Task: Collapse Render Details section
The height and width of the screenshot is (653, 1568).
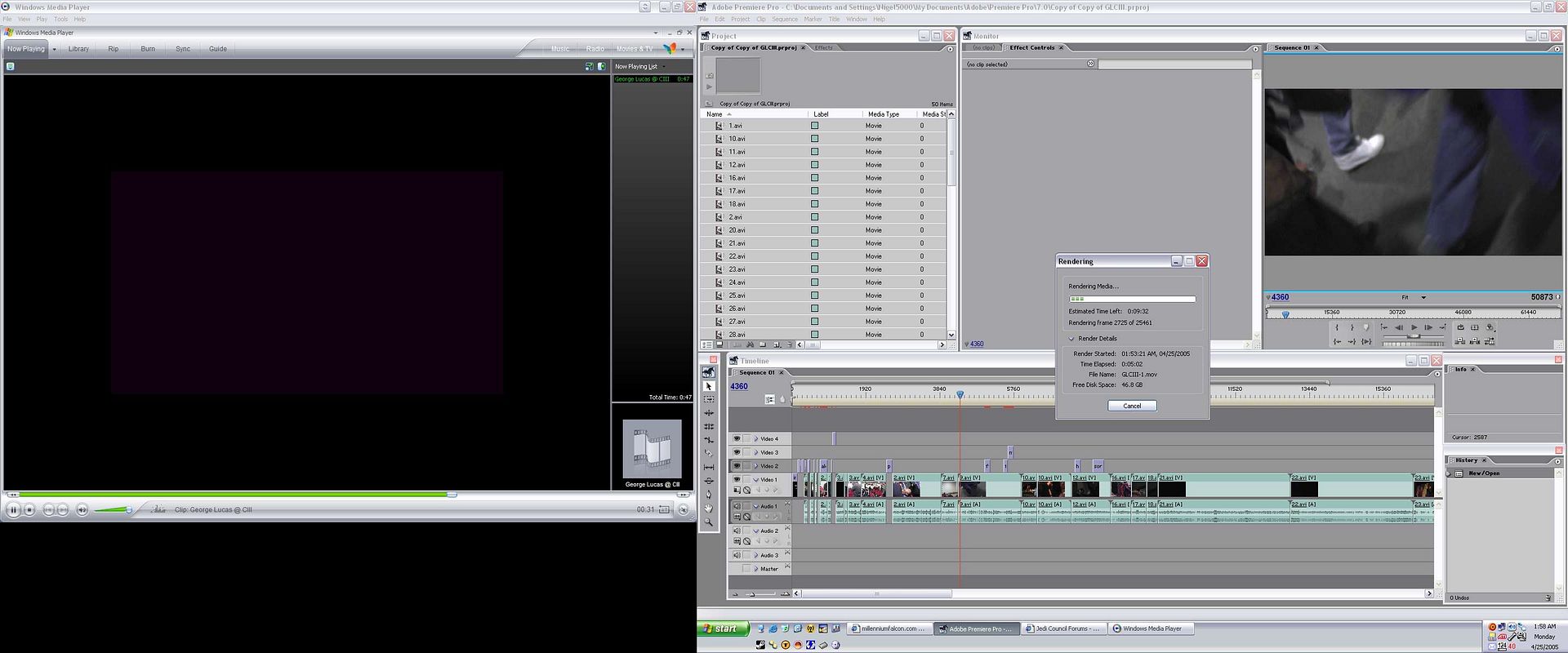Action: coord(1071,339)
